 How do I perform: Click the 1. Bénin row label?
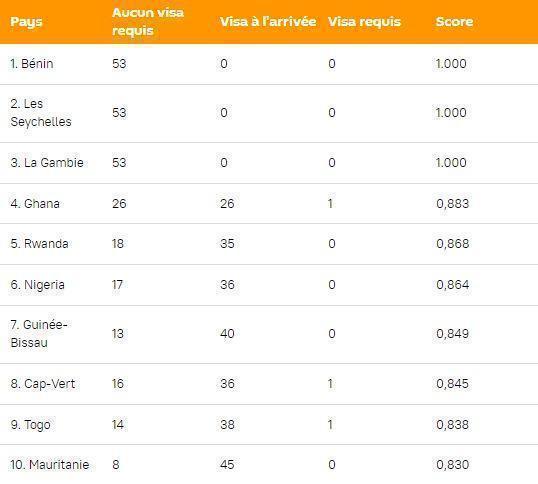(32, 64)
